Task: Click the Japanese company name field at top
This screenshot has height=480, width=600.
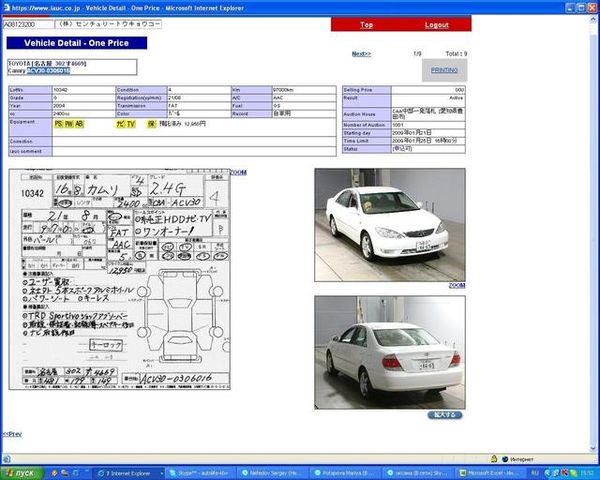Action: (108, 24)
